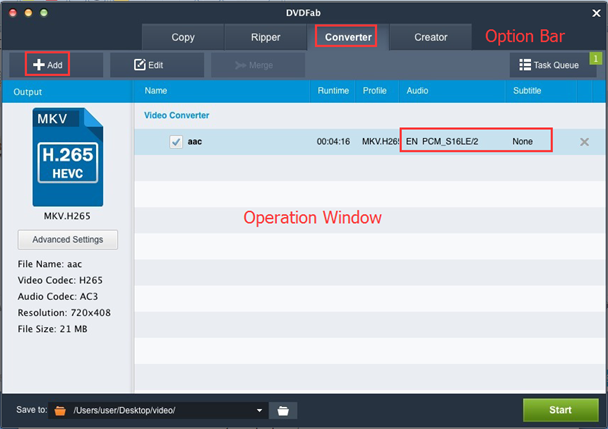Screen dimensions: 608x429
Task: Click the File Name: aac info
Action: pos(50,264)
